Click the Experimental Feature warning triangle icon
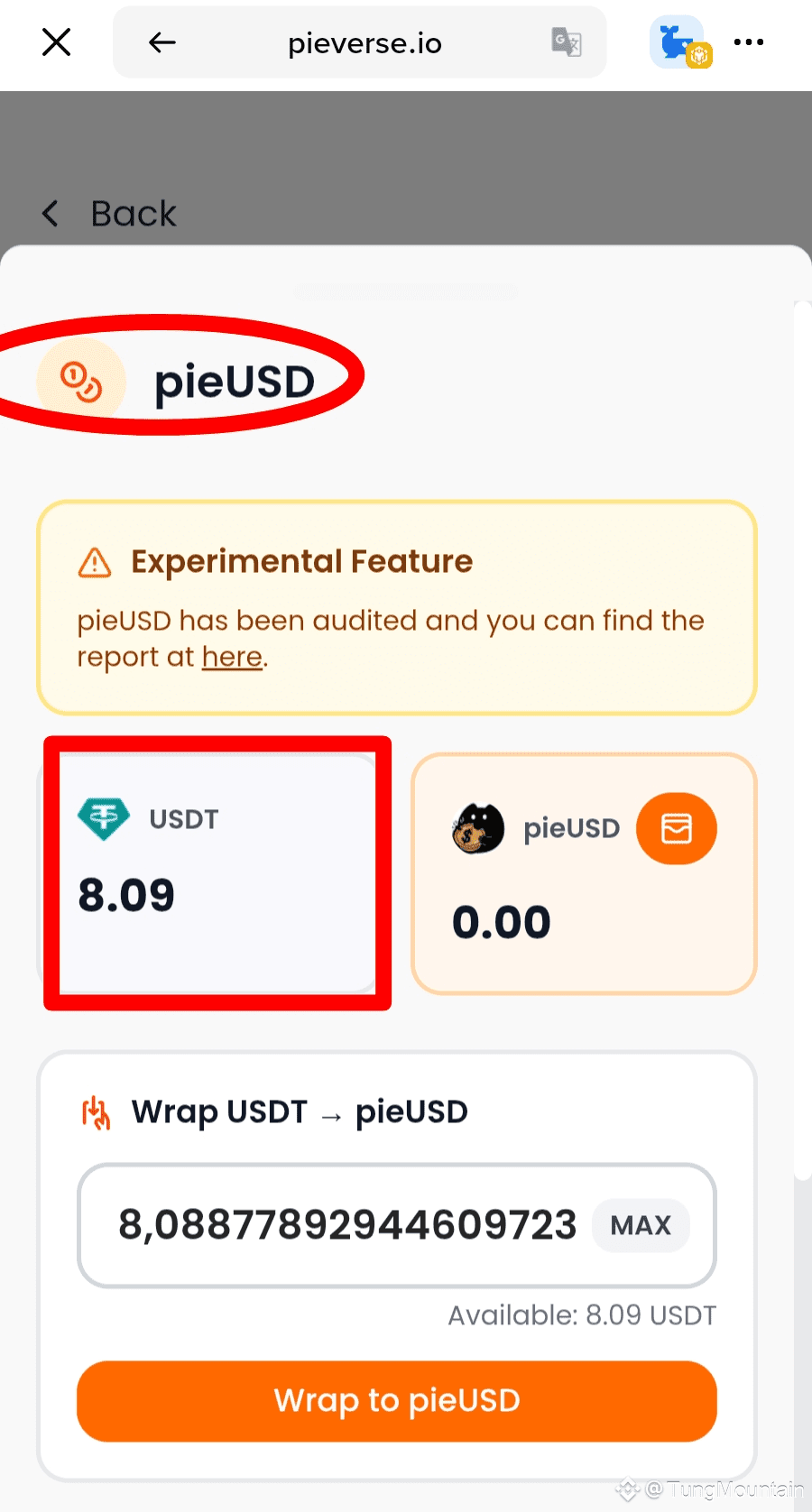812x1512 pixels. (x=94, y=562)
